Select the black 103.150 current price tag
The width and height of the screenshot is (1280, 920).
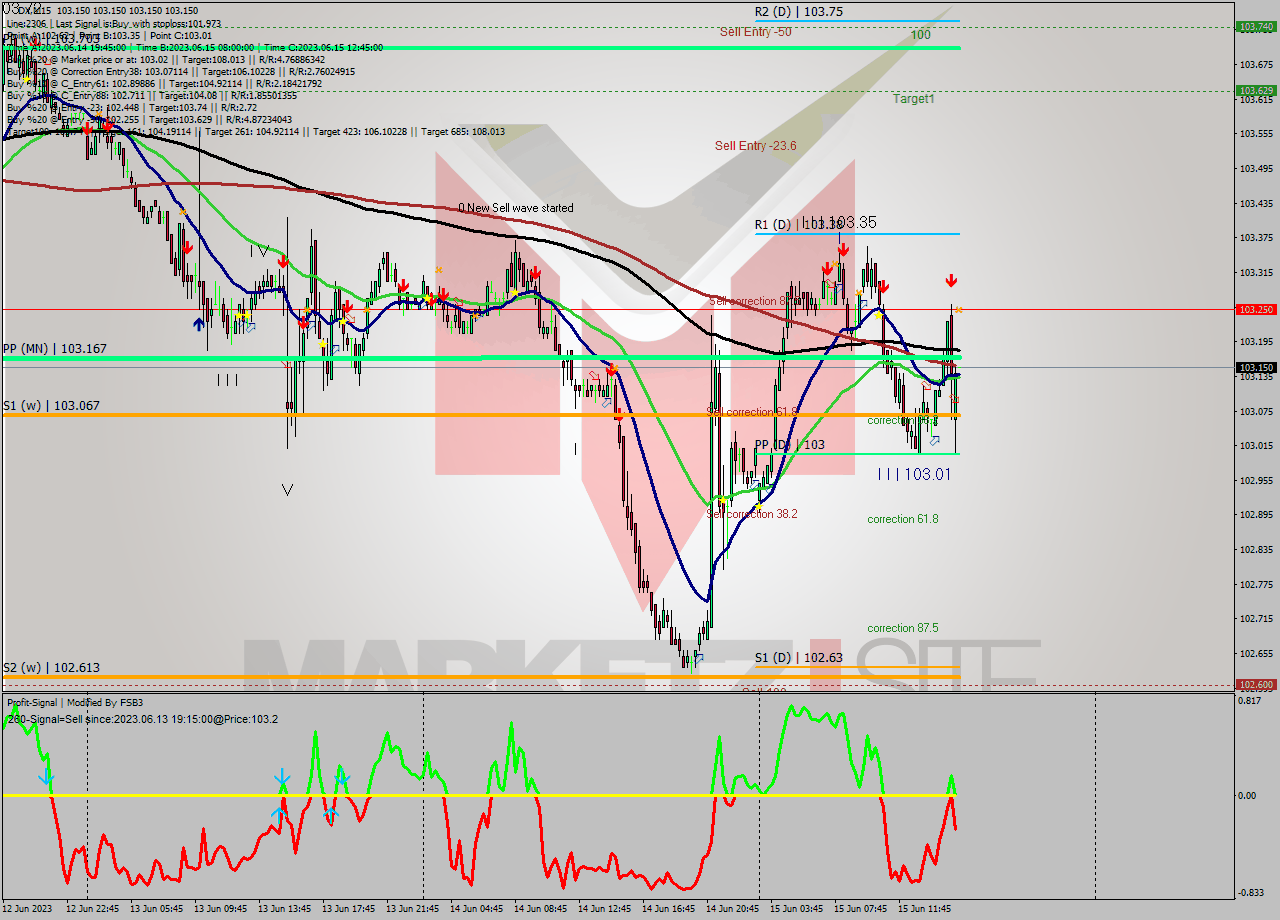1256,367
